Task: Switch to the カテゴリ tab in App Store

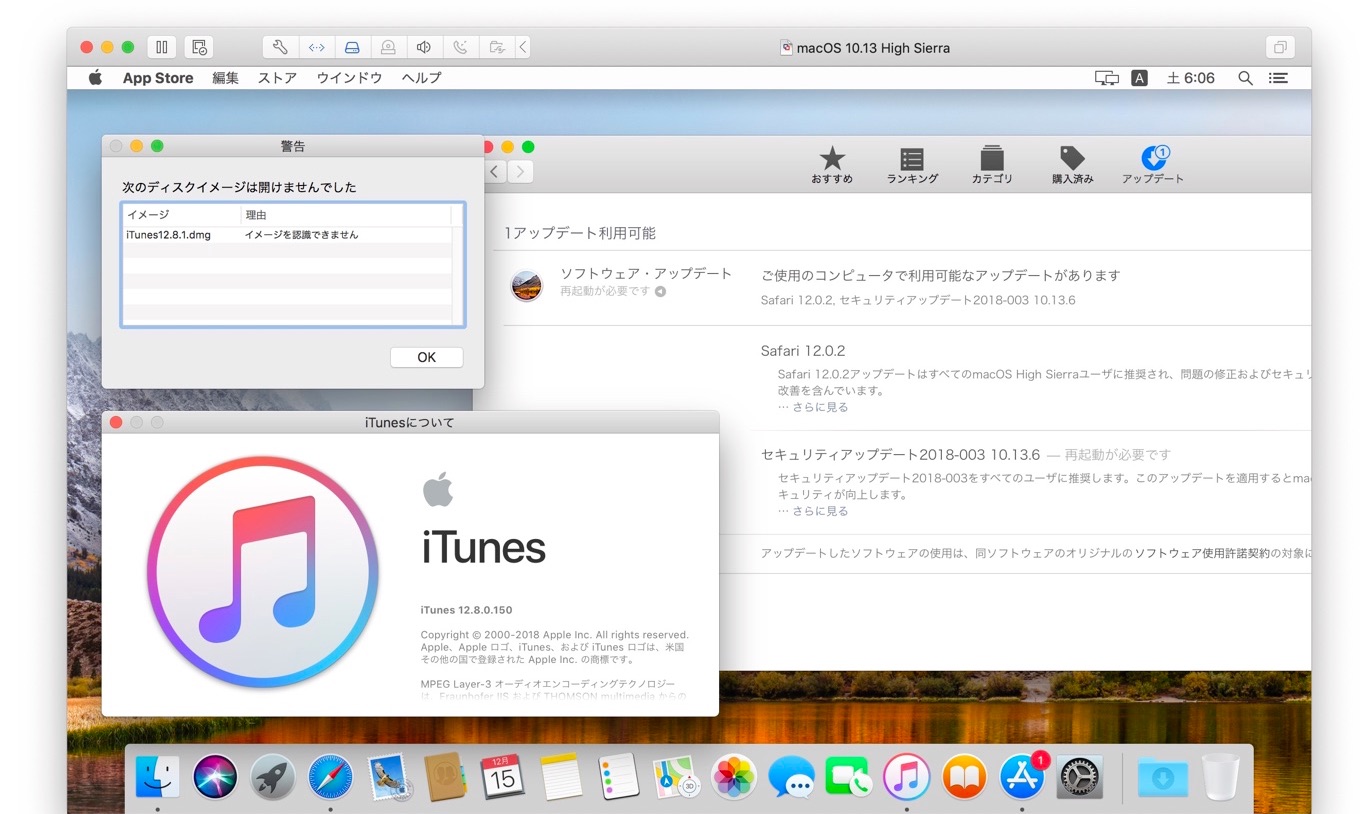Action: (992, 165)
